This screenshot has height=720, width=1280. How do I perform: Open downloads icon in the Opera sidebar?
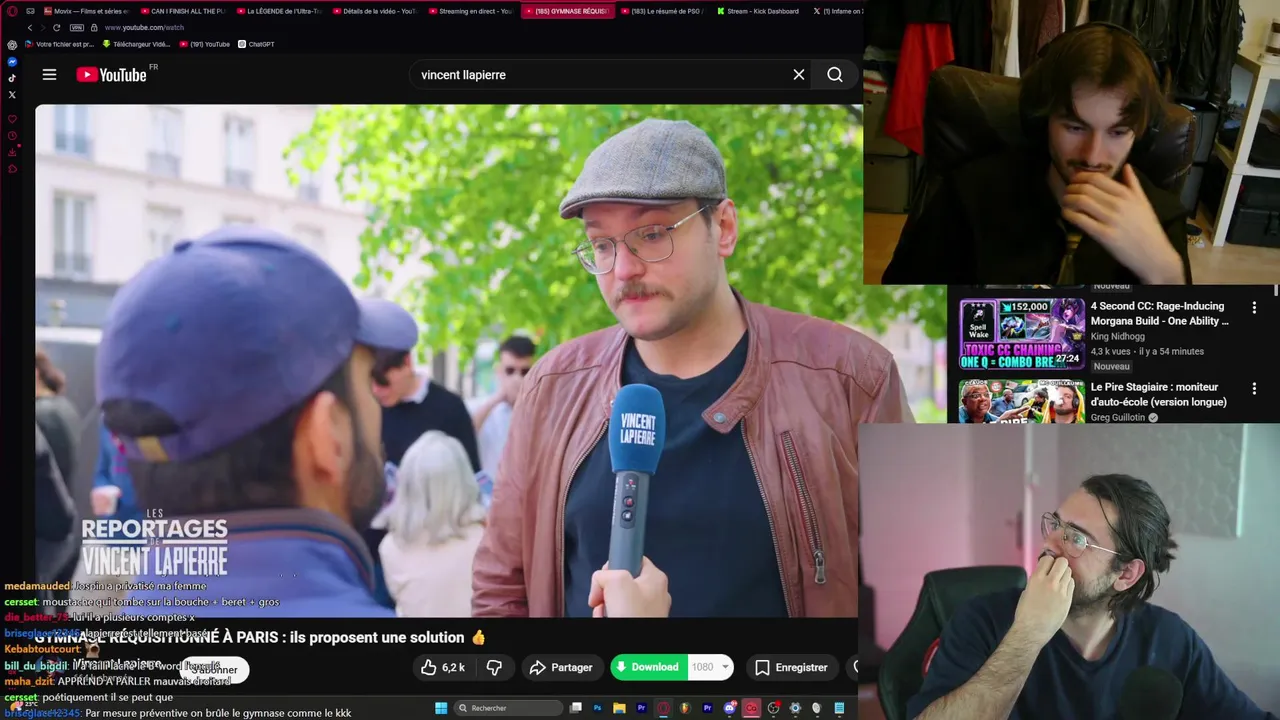point(12,152)
